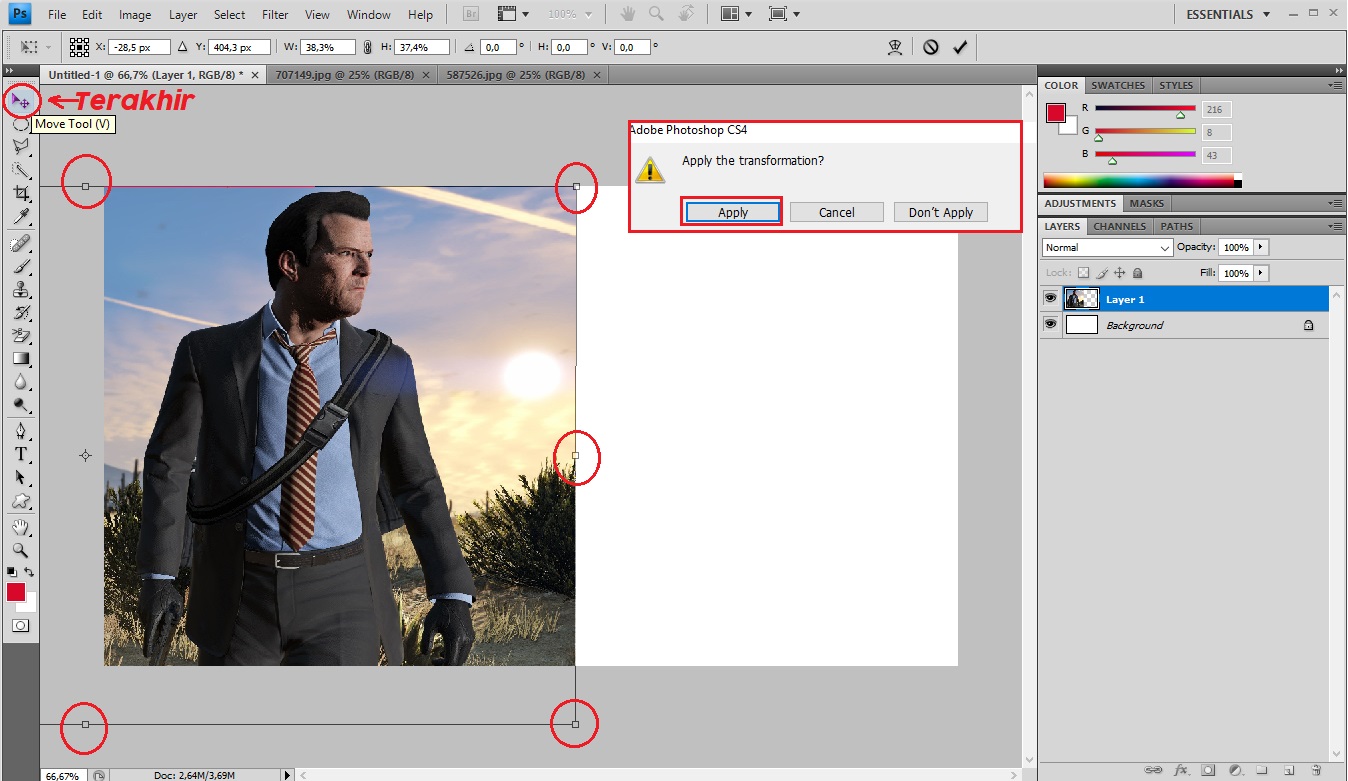This screenshot has width=1348, height=781.
Task: Click Don't Apply button
Action: coord(941,212)
